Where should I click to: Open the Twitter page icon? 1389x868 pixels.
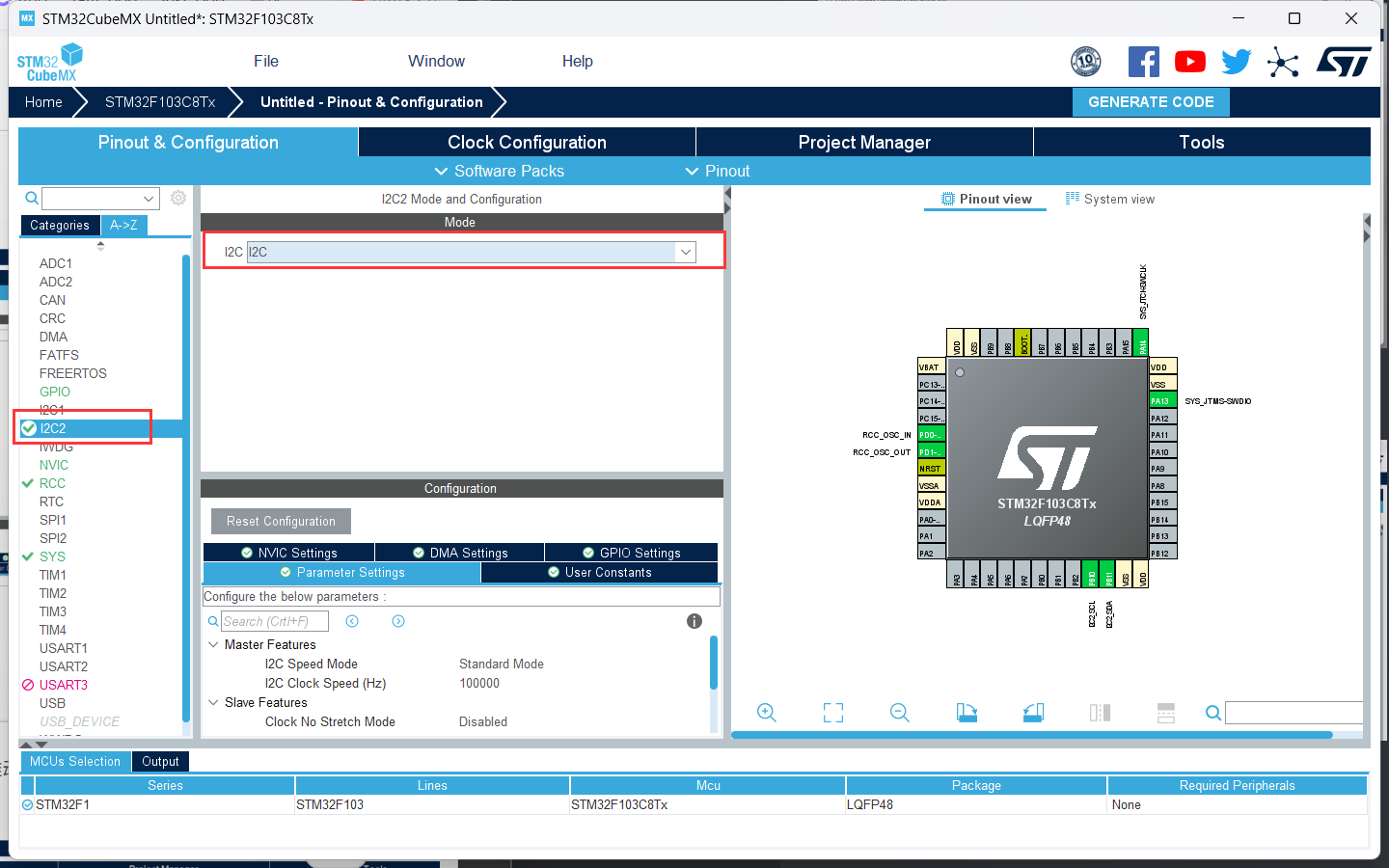[x=1237, y=62]
